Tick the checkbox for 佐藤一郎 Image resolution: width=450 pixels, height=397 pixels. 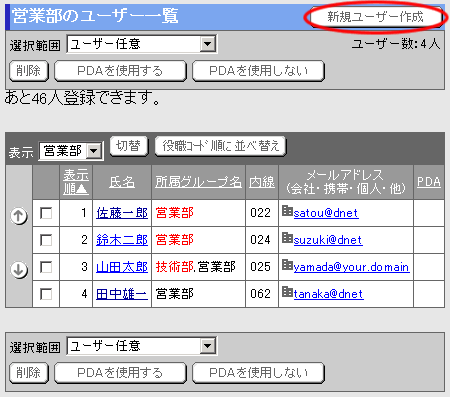tap(46, 213)
